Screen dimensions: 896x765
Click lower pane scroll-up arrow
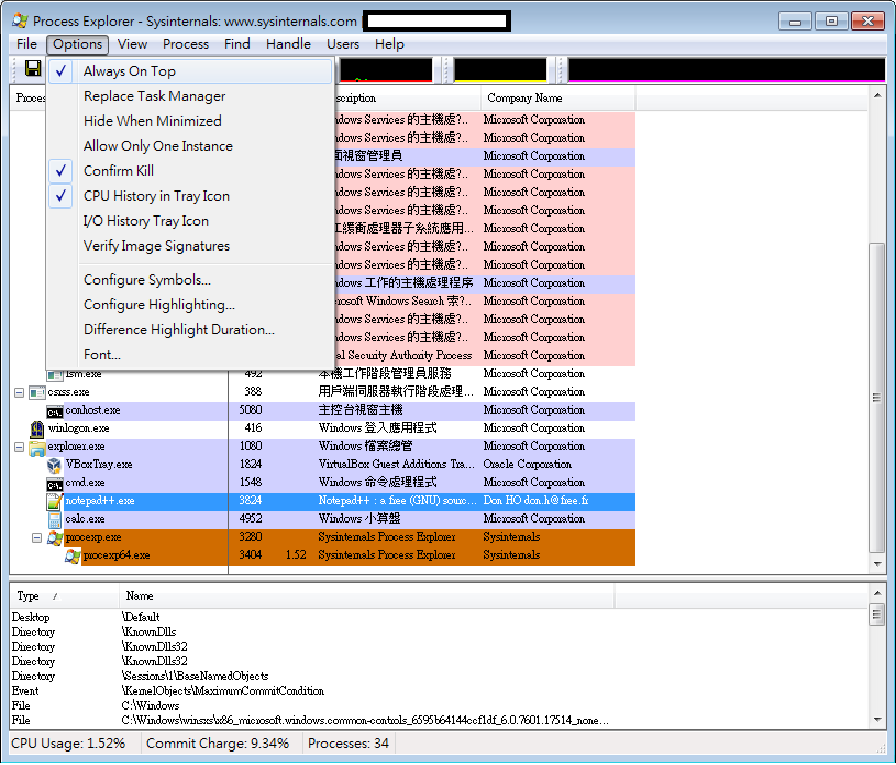[878, 593]
